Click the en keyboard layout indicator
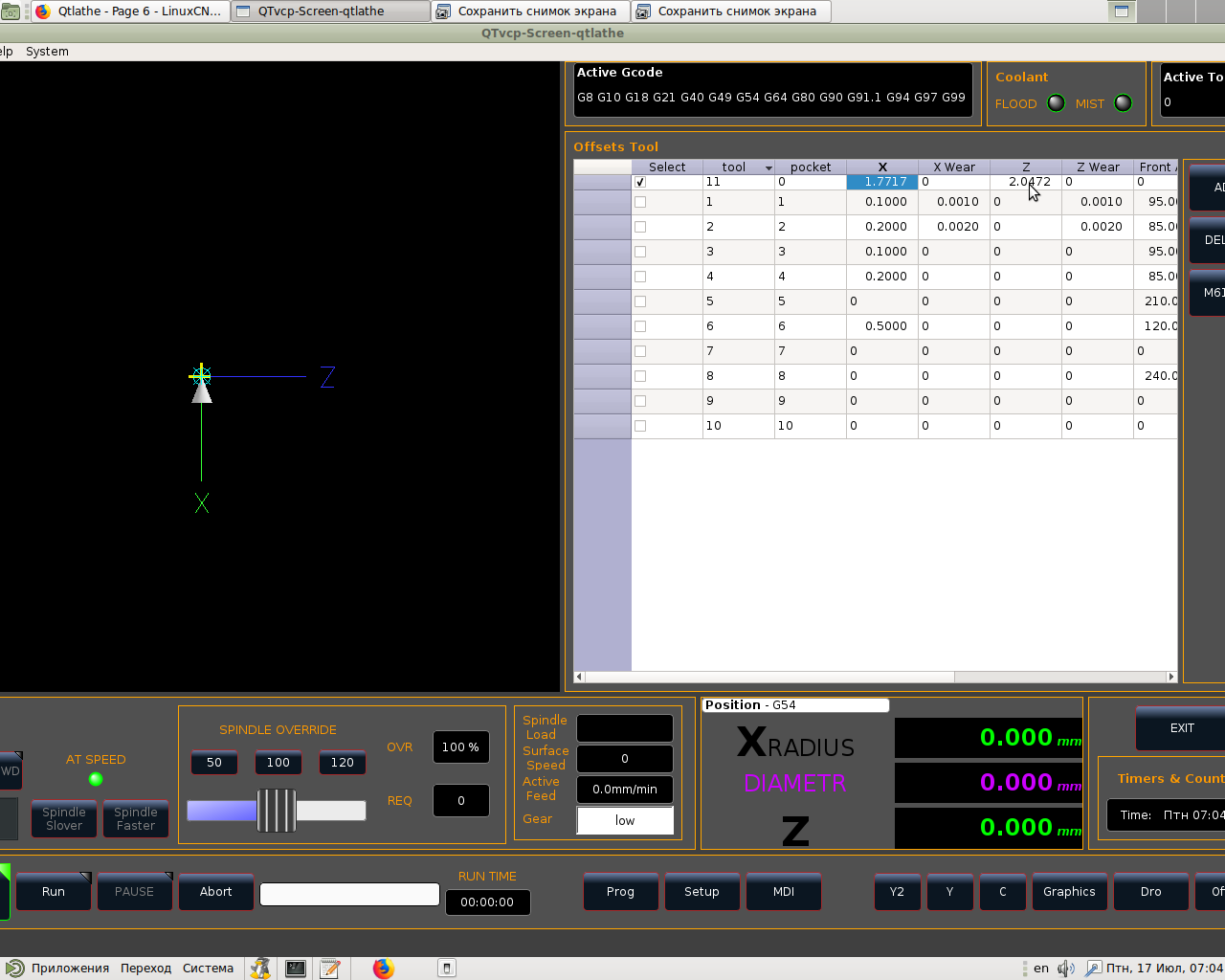The width and height of the screenshot is (1225, 980). 1041,969
